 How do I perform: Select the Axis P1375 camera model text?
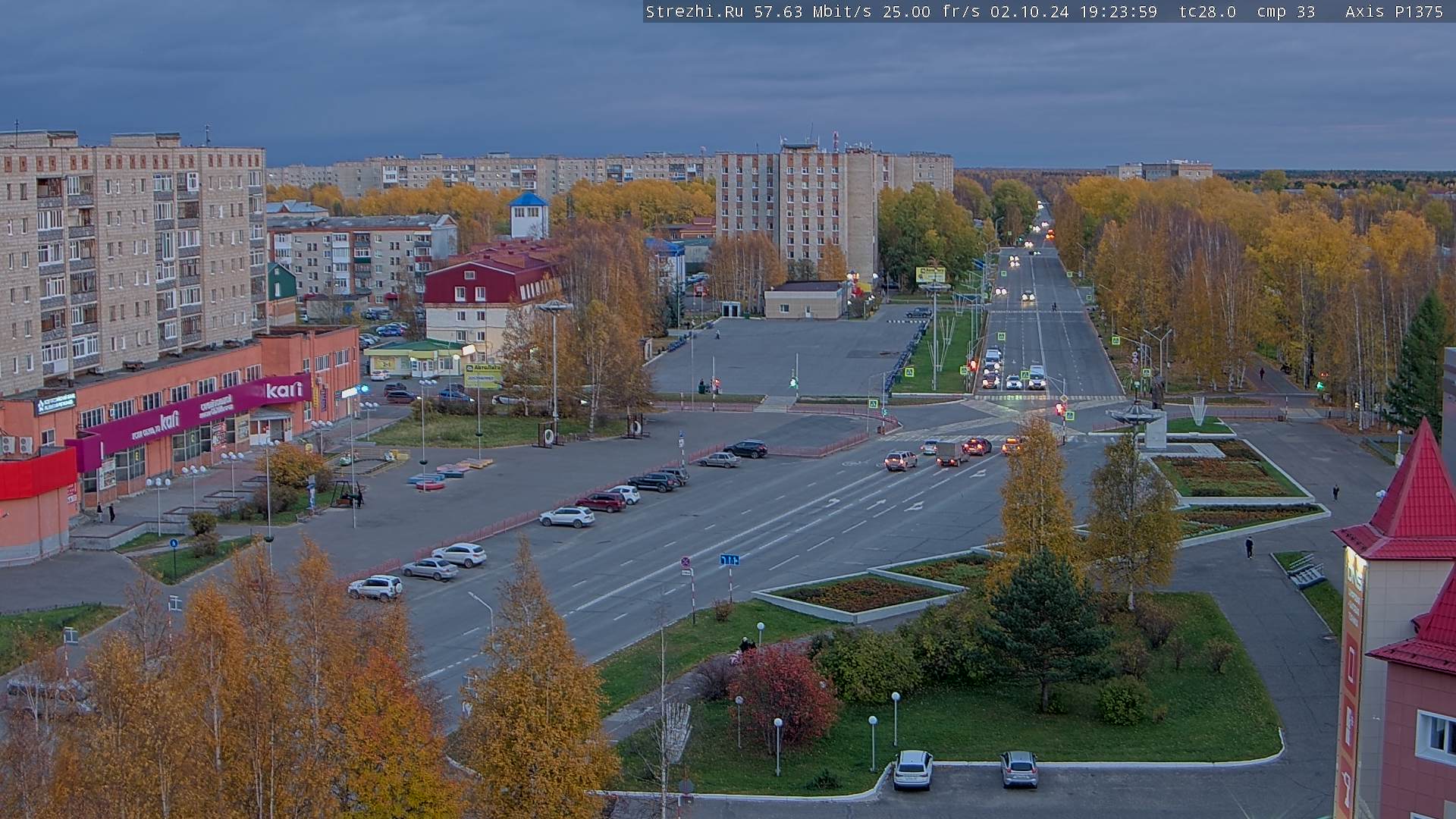point(1395,11)
